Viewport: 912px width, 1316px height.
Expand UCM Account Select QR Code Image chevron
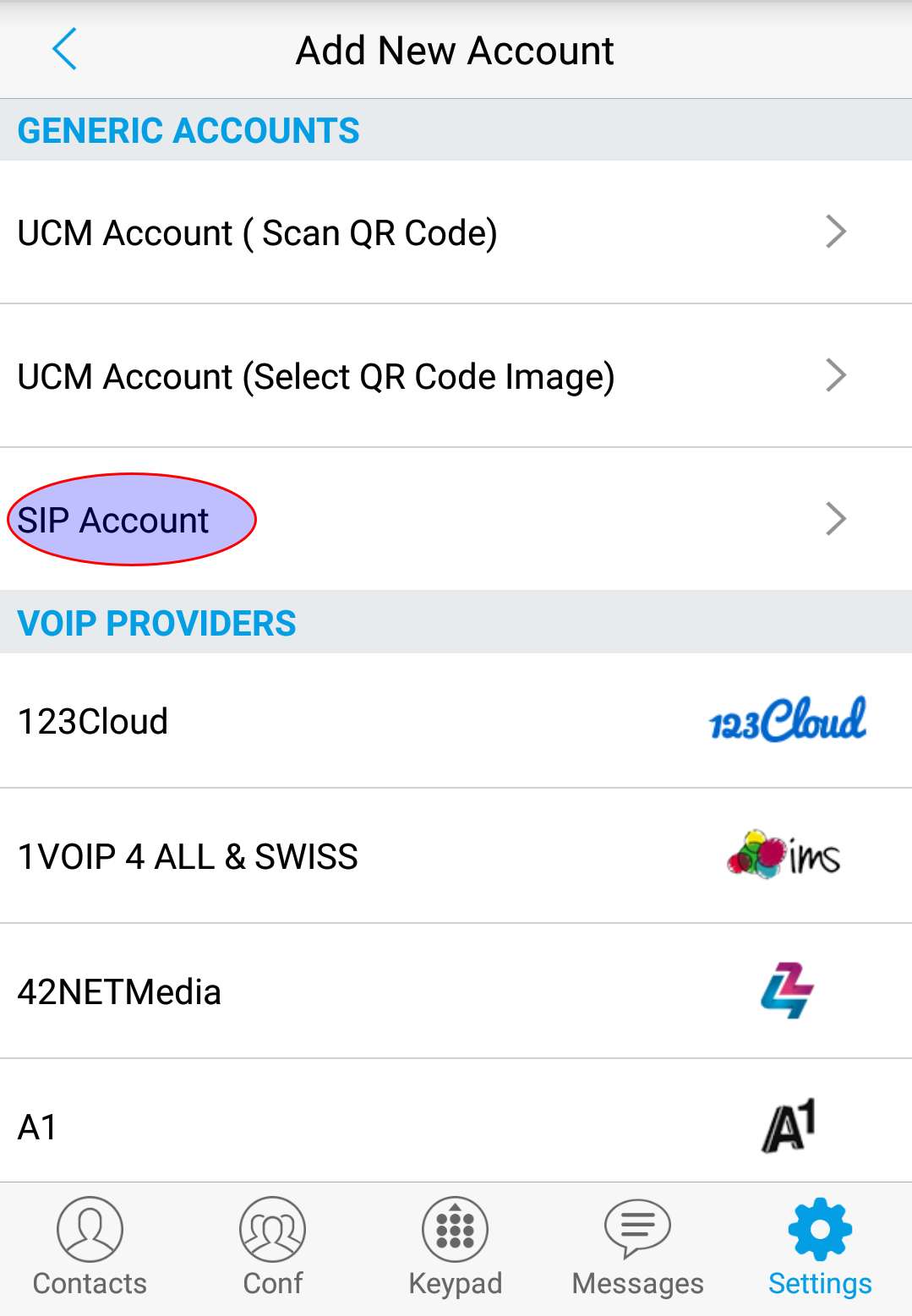point(835,375)
